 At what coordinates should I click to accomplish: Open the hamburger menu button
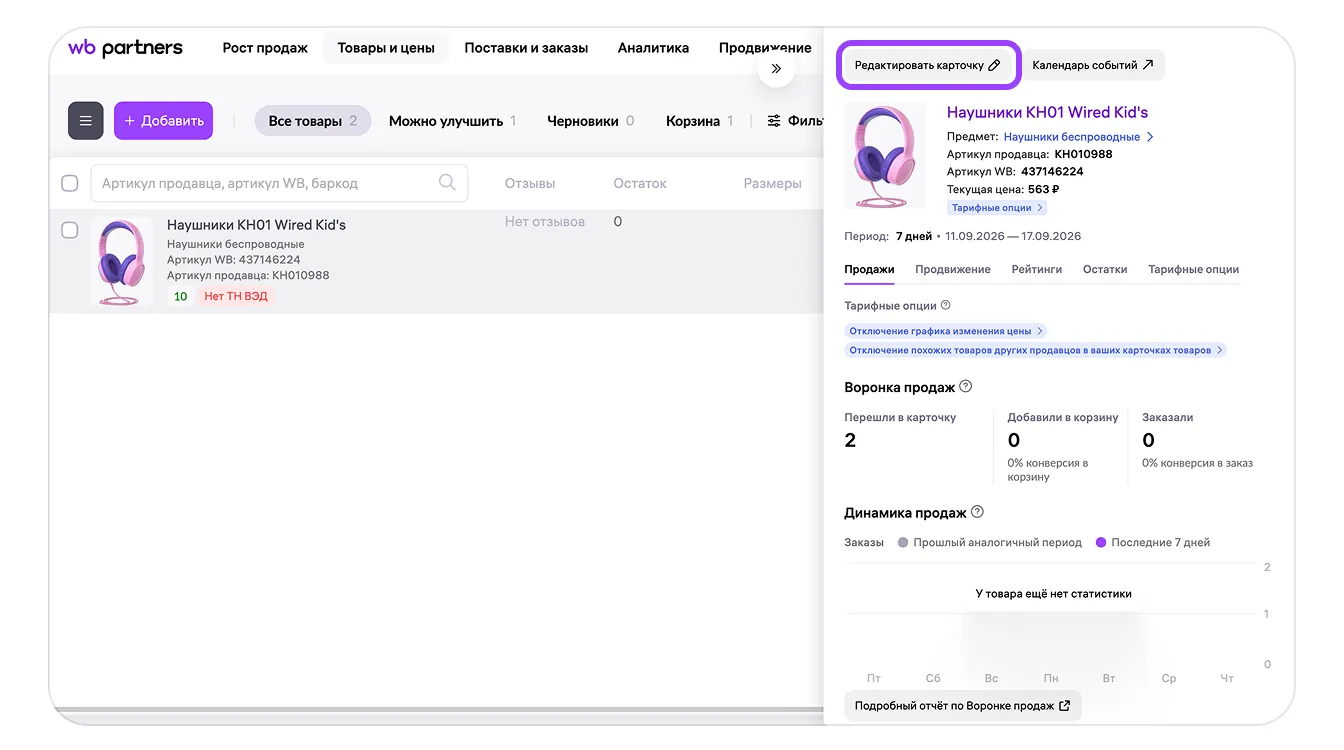click(x=86, y=121)
